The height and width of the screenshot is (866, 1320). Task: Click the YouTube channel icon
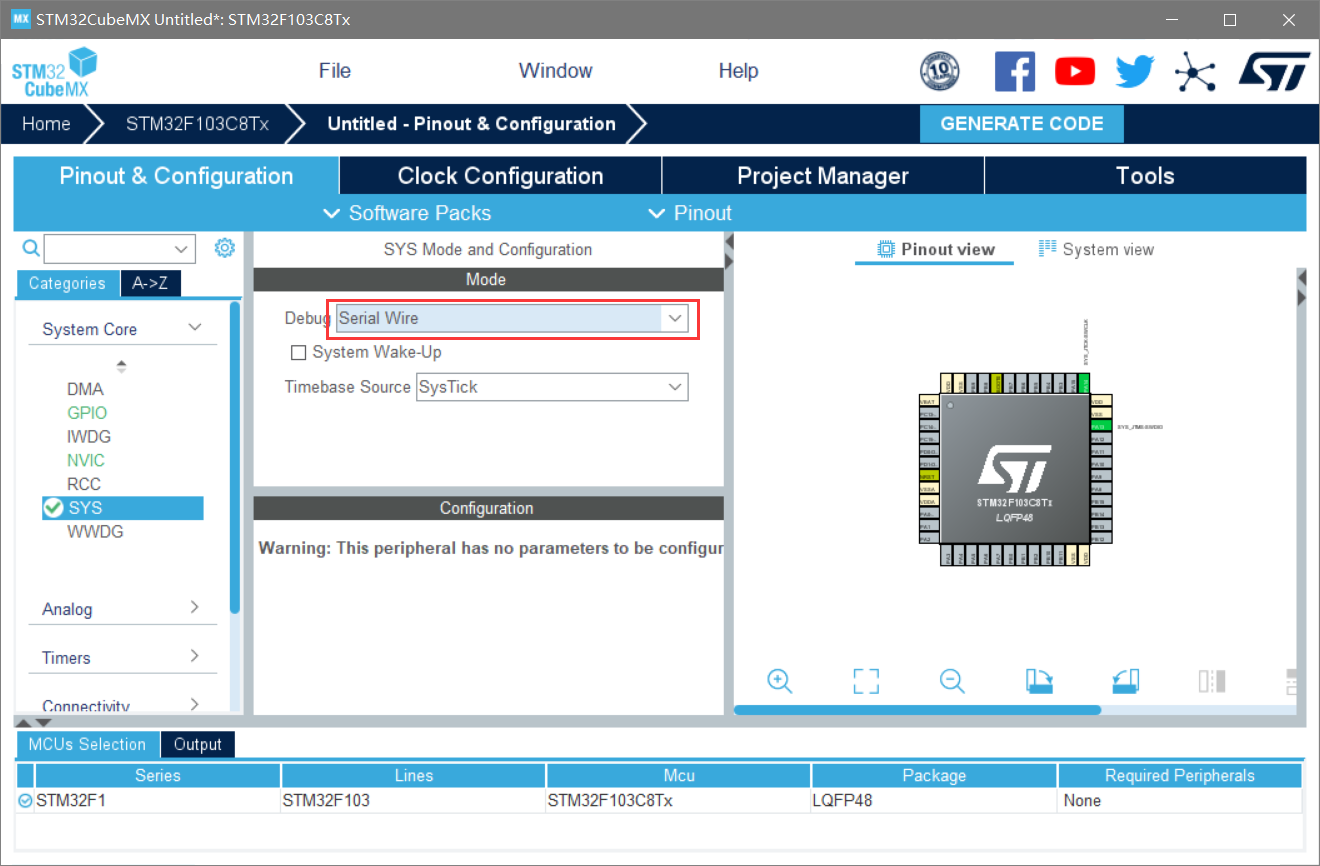coord(1075,71)
